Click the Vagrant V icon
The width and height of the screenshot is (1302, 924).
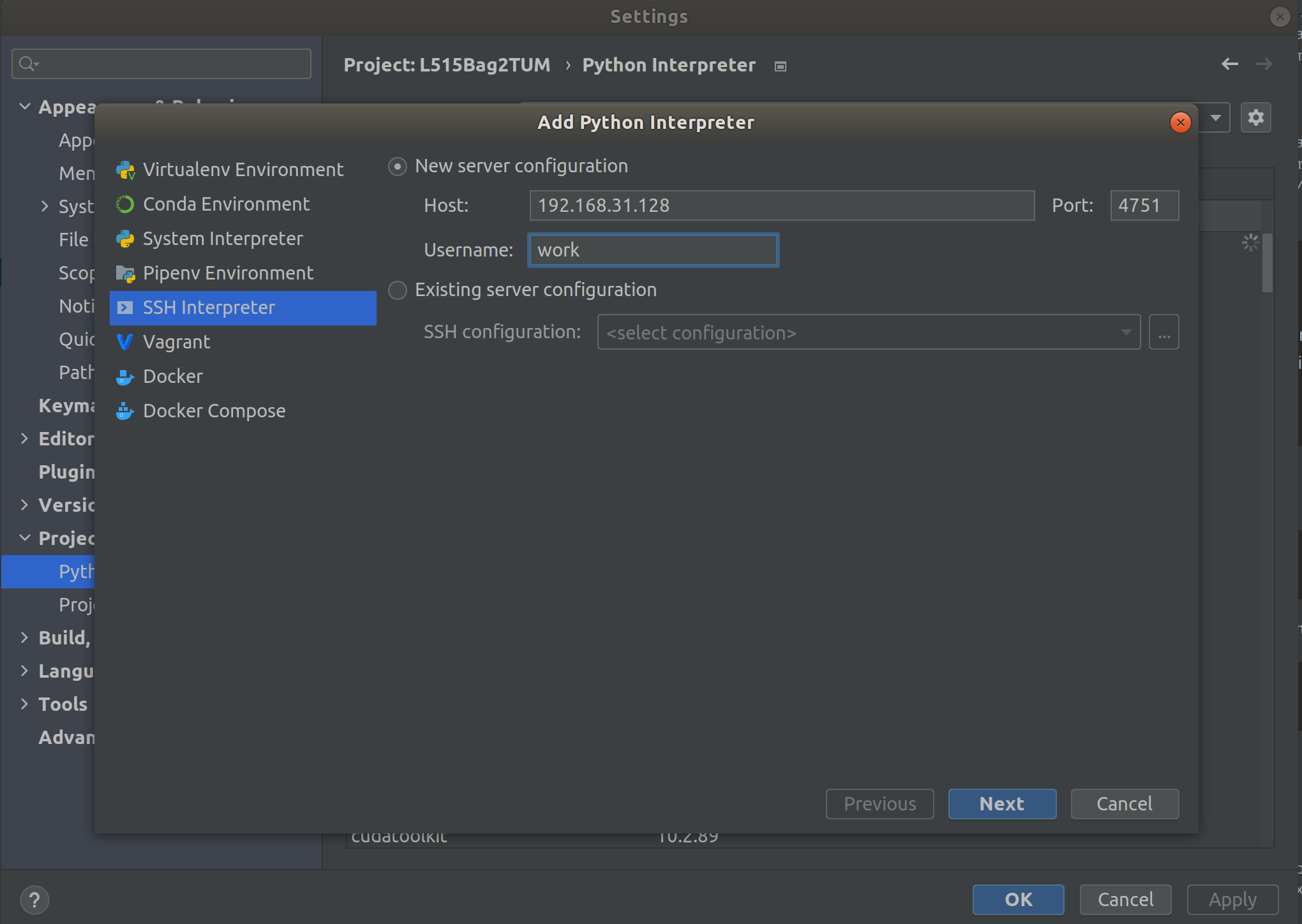click(x=125, y=343)
